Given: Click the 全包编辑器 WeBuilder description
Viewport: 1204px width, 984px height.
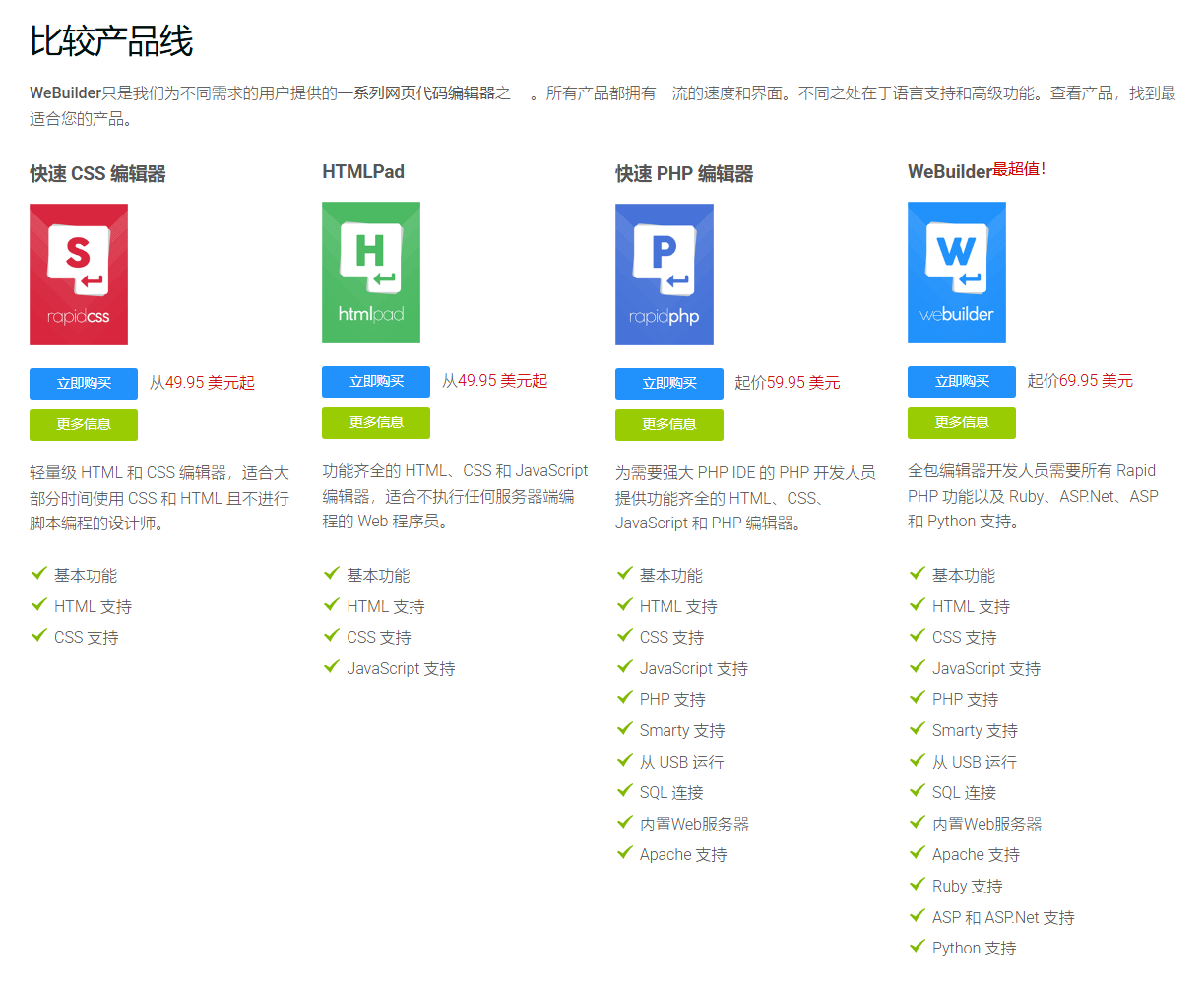Looking at the screenshot, I should [1033, 497].
